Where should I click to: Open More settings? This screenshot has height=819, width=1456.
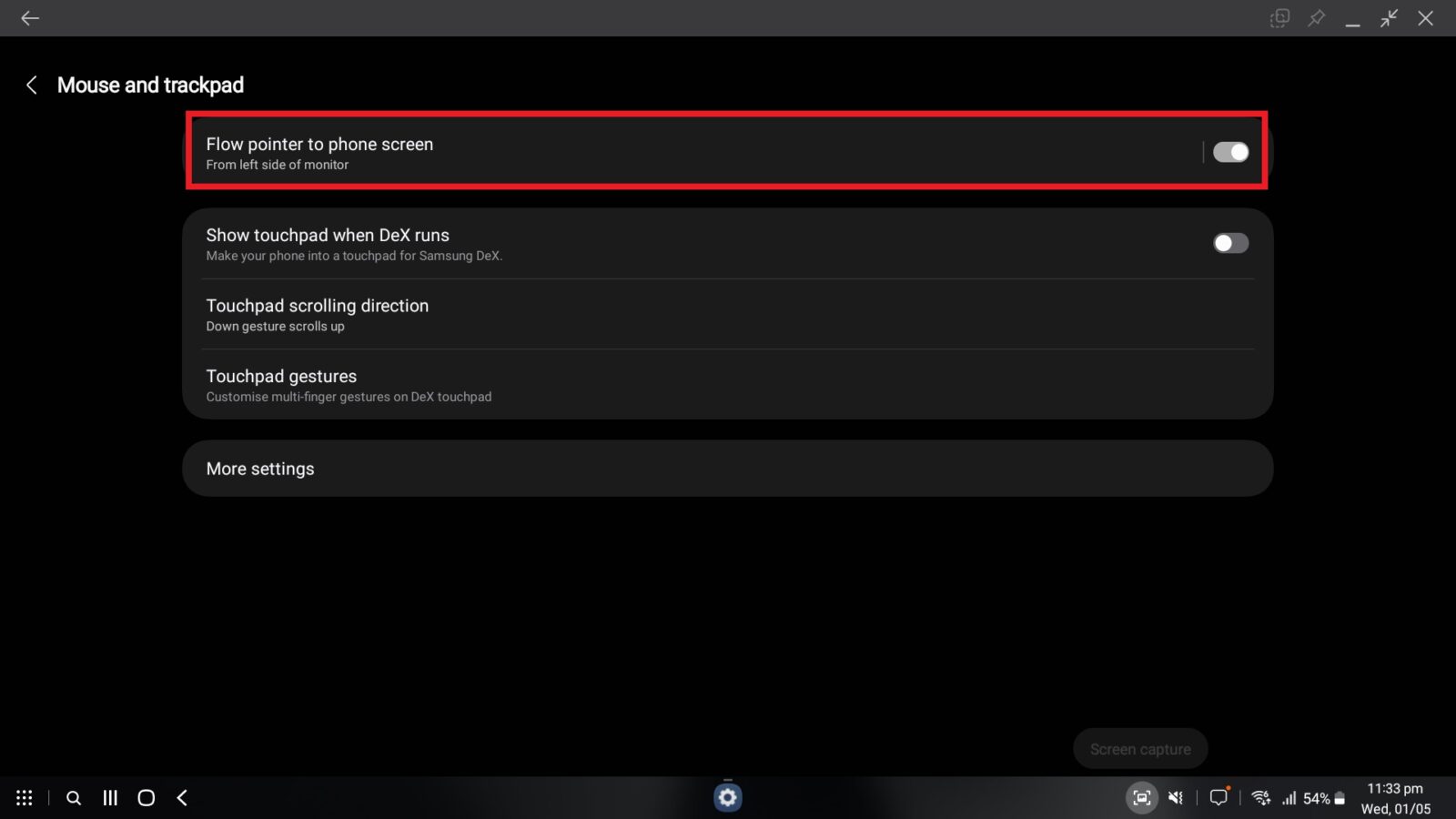727,469
